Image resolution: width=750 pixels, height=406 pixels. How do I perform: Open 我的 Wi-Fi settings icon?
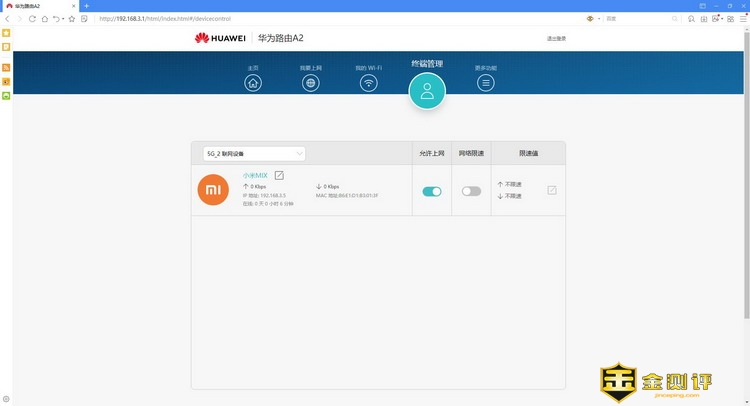[369, 83]
